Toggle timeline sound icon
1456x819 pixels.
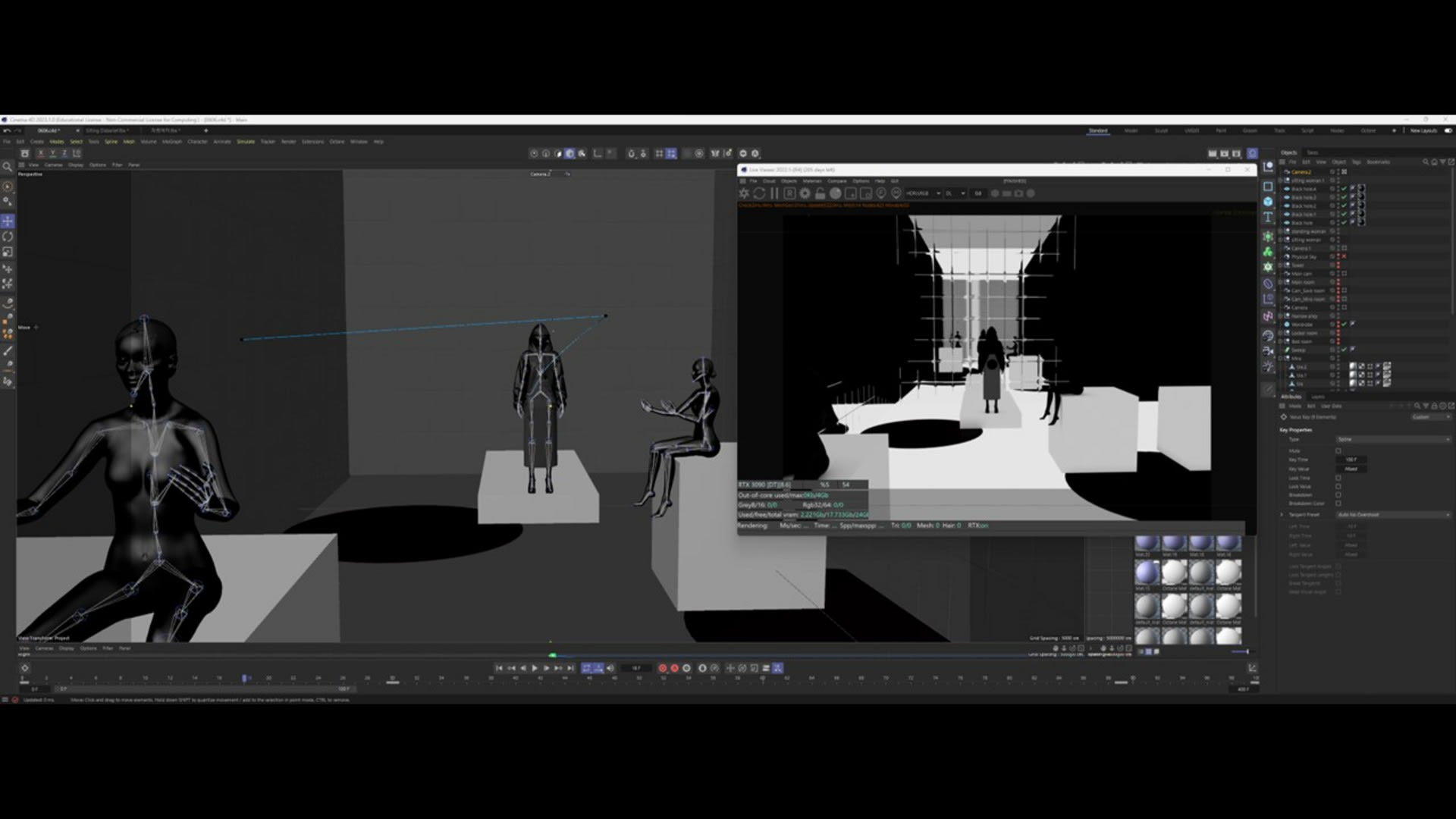coord(610,668)
